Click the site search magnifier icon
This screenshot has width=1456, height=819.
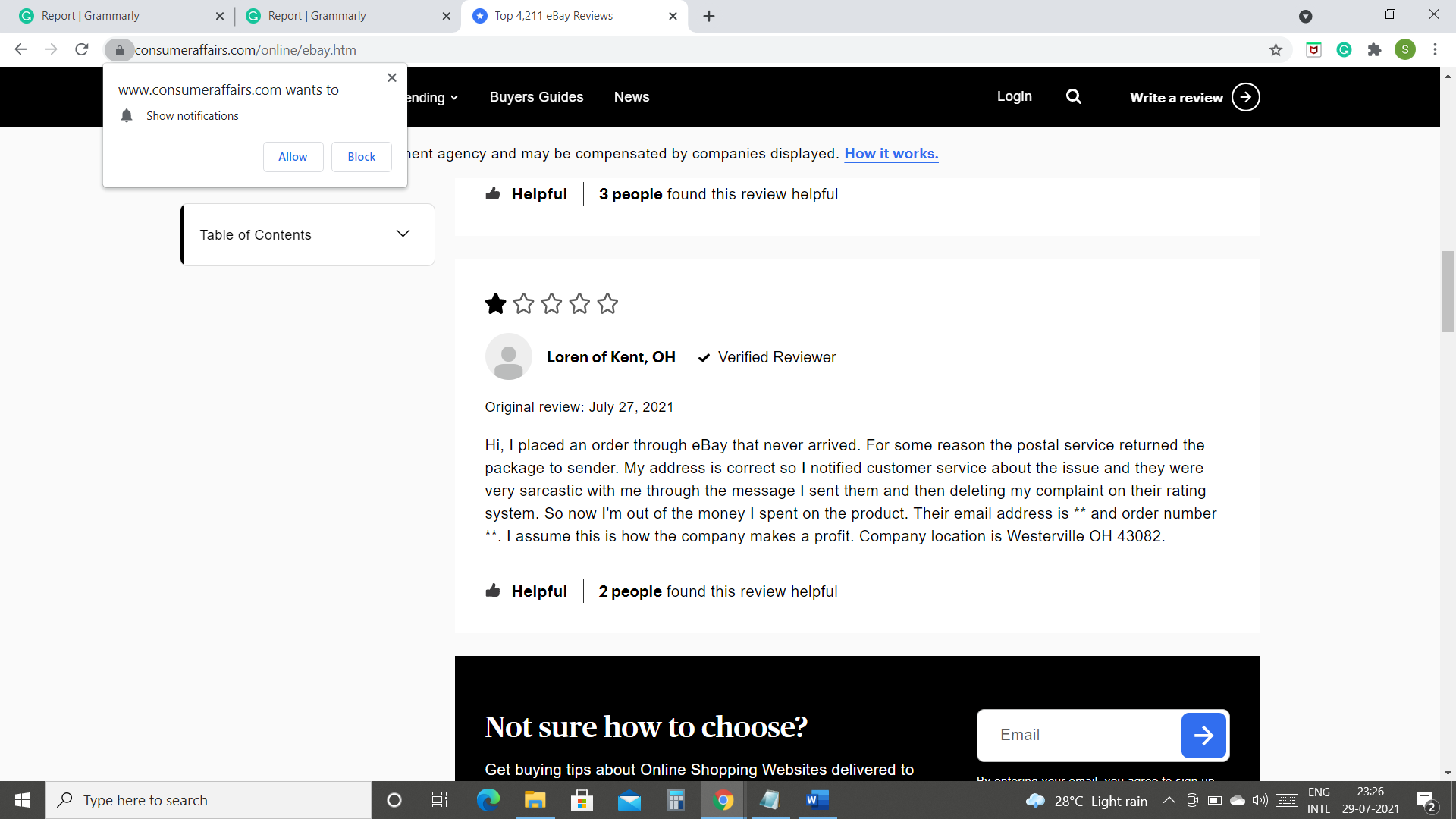1073,96
